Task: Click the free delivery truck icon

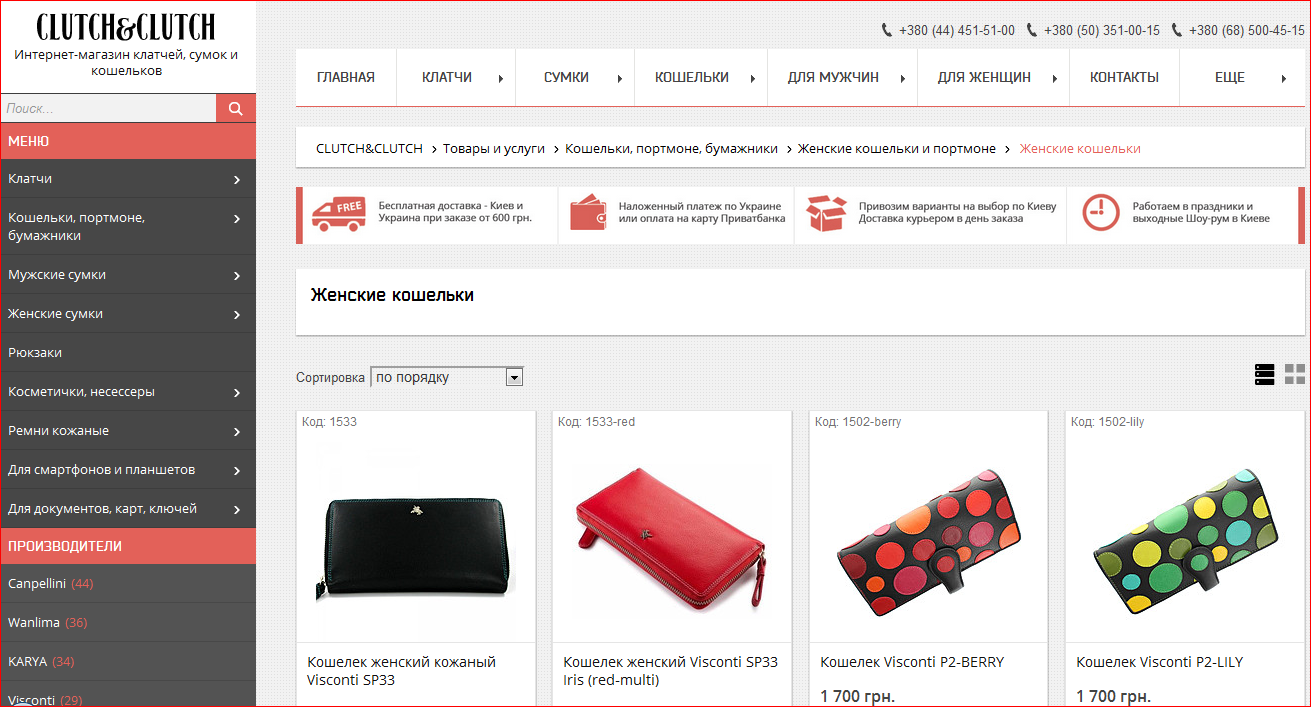Action: (338, 214)
